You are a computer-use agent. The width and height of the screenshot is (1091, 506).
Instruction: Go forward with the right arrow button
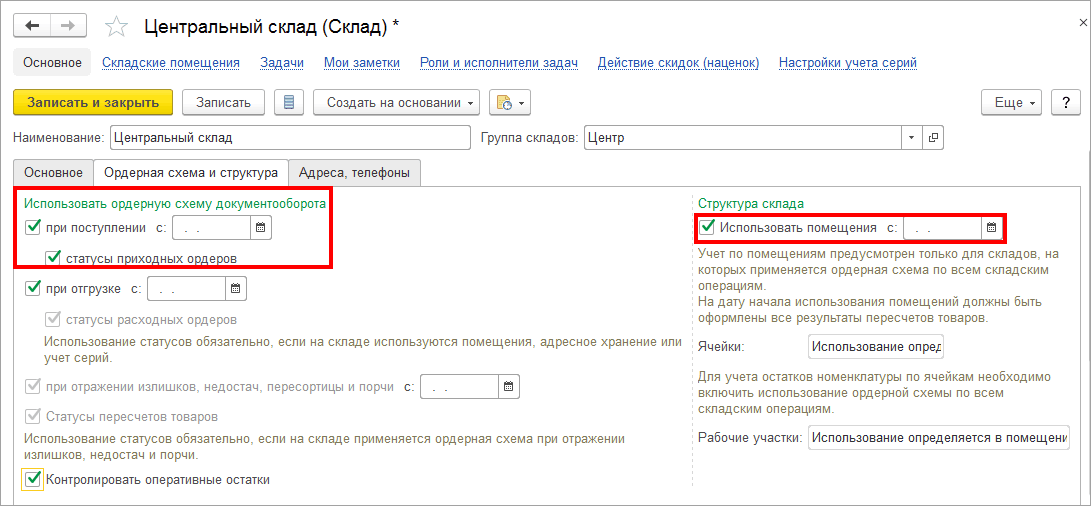coord(68,26)
